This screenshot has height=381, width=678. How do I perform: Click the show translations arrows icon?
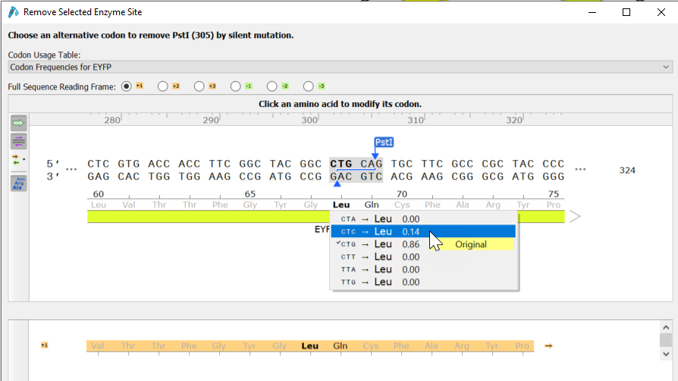click(19, 160)
